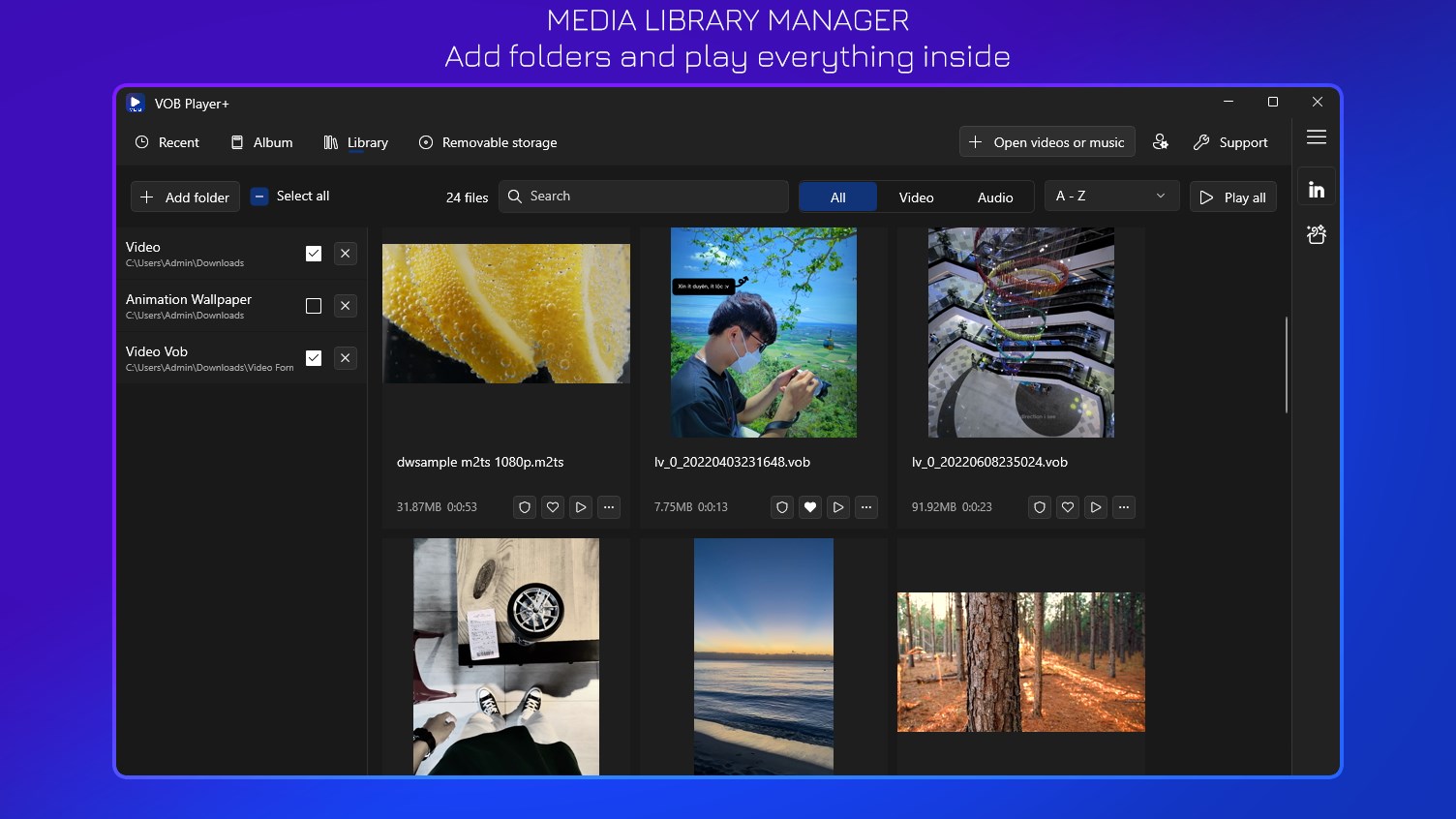The width and height of the screenshot is (1456, 819).
Task: Open the LinkedIn page from the sidebar
Action: (1317, 186)
